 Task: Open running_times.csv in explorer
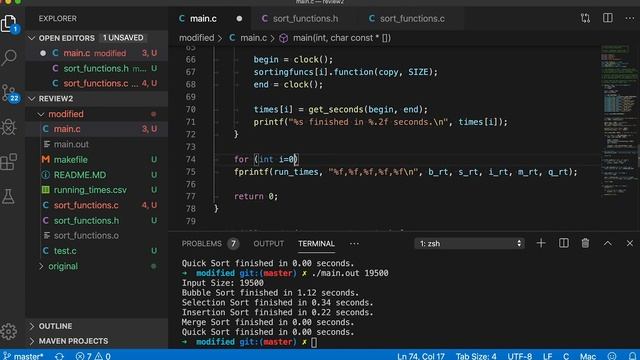click(96, 190)
